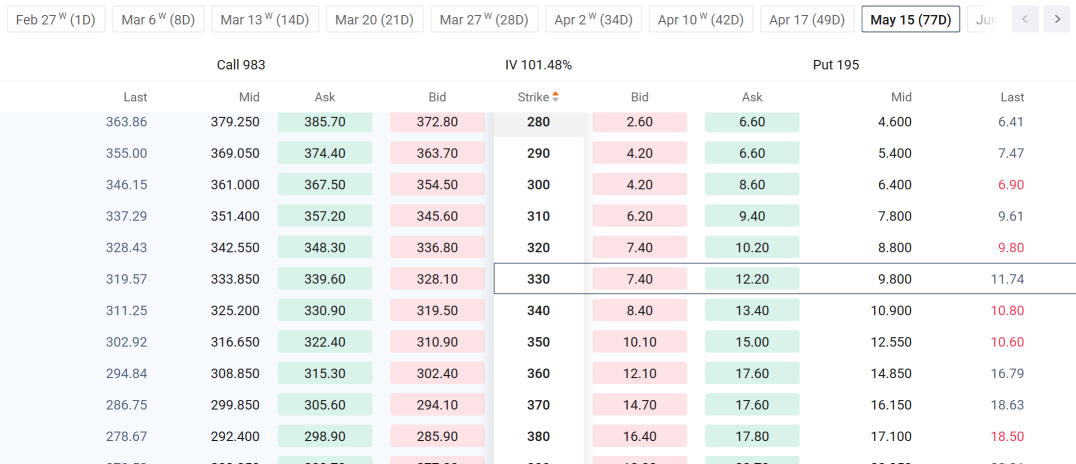The height and width of the screenshot is (464, 1076).
Task: Select the Mar 27 (28D) expiration tab
Action: [484, 19]
